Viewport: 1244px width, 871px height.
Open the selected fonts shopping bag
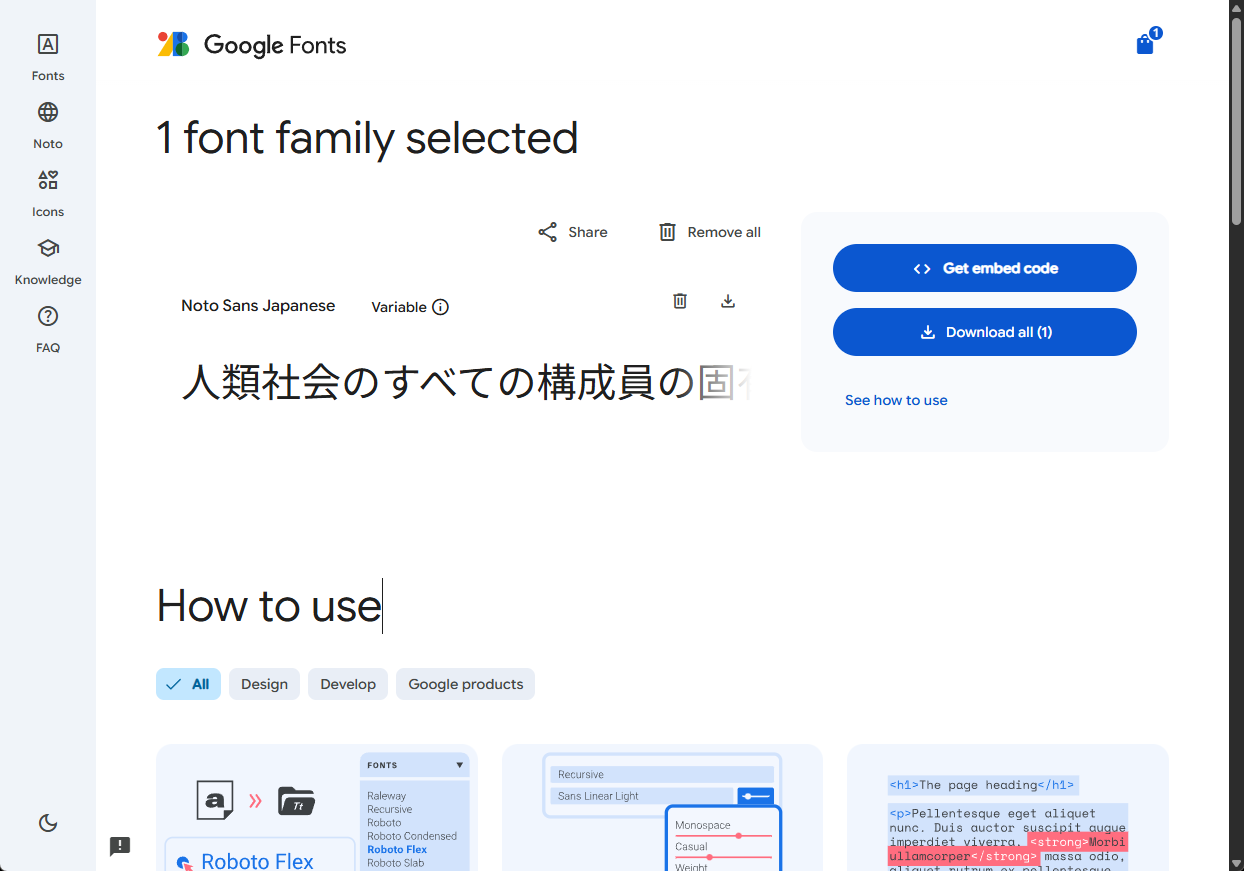click(x=1145, y=44)
